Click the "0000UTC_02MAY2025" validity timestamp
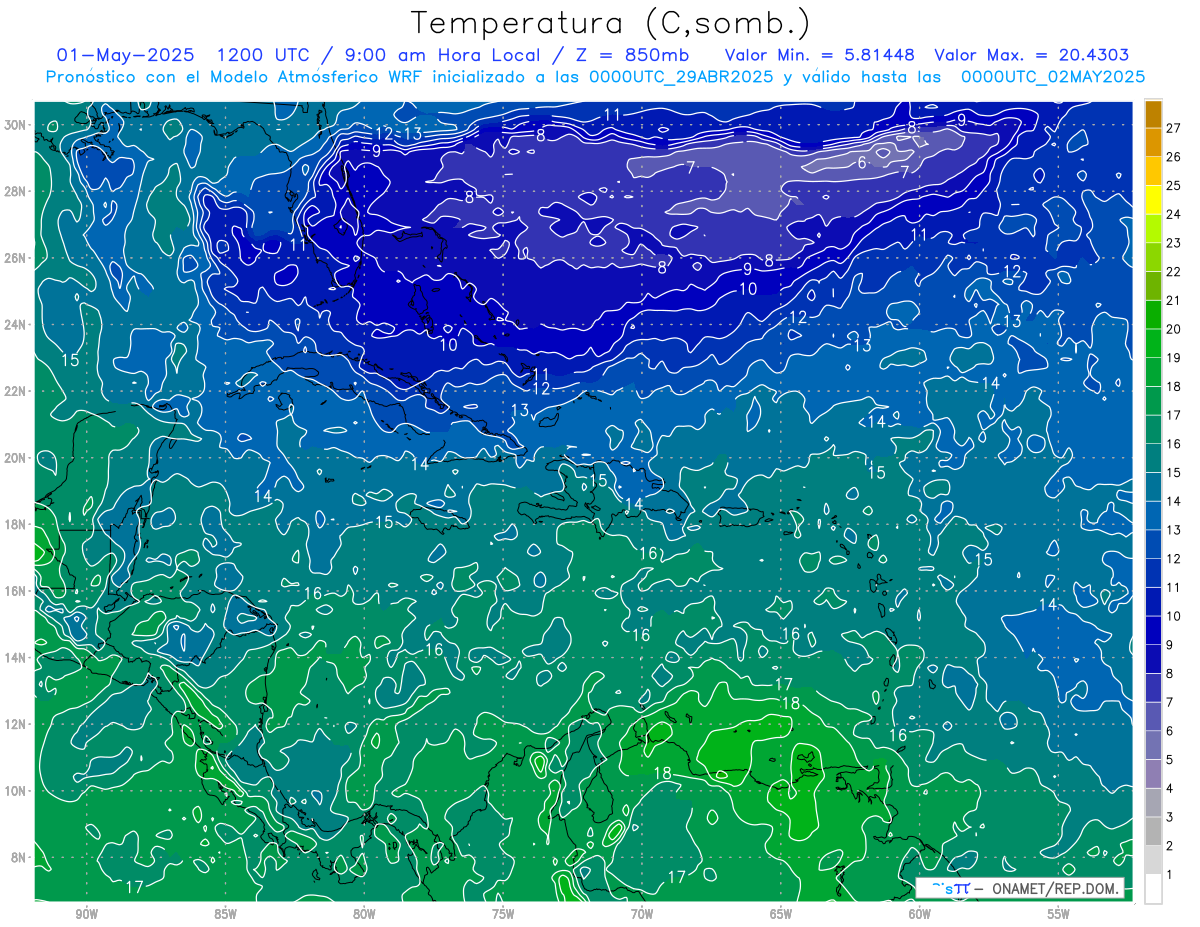Screen dimensions: 1200x927 coord(1053,77)
